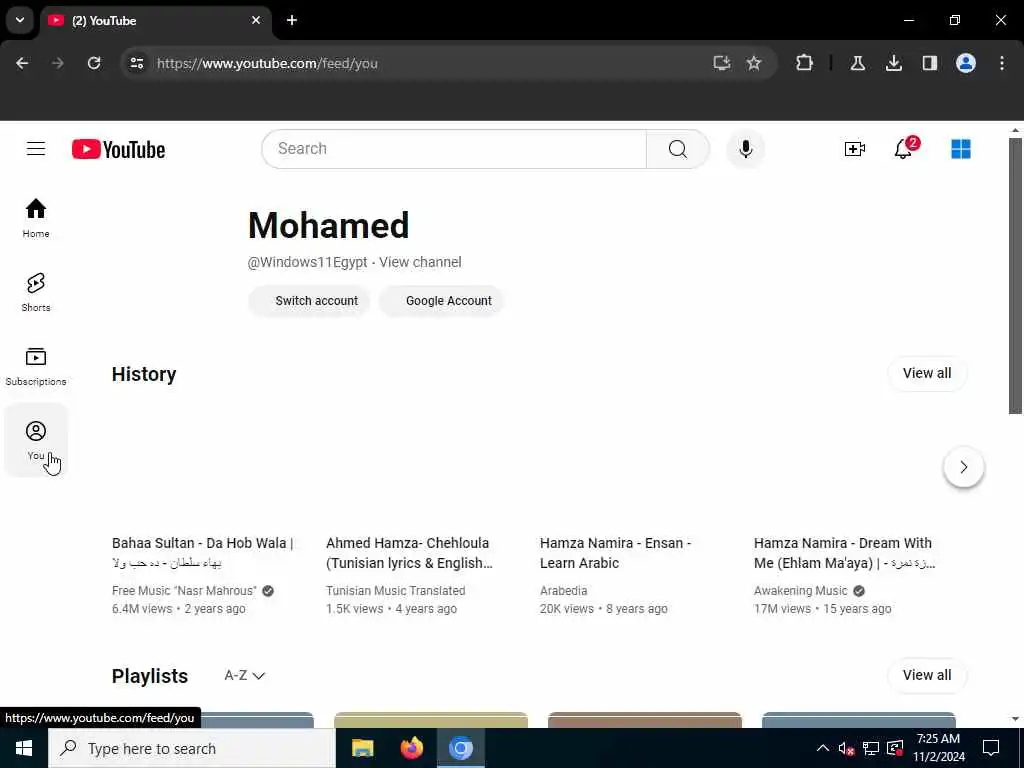Open the Tunisian Music Translated channel
The image size is (1024, 768).
(396, 590)
